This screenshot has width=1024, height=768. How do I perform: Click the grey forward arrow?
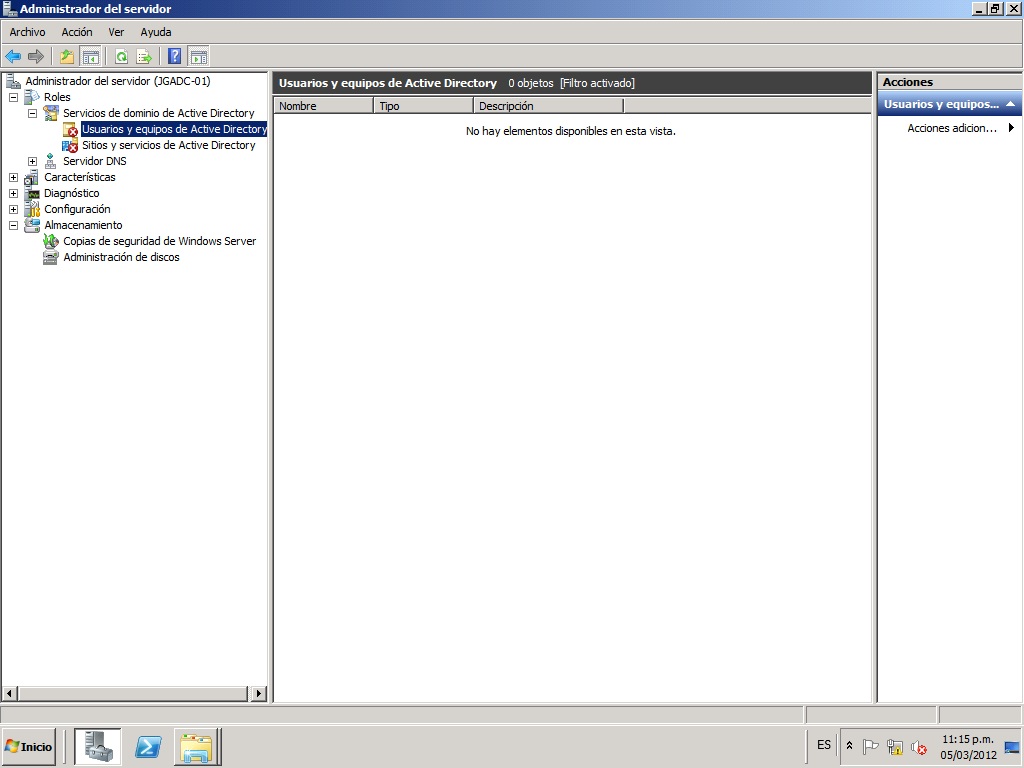(36, 57)
